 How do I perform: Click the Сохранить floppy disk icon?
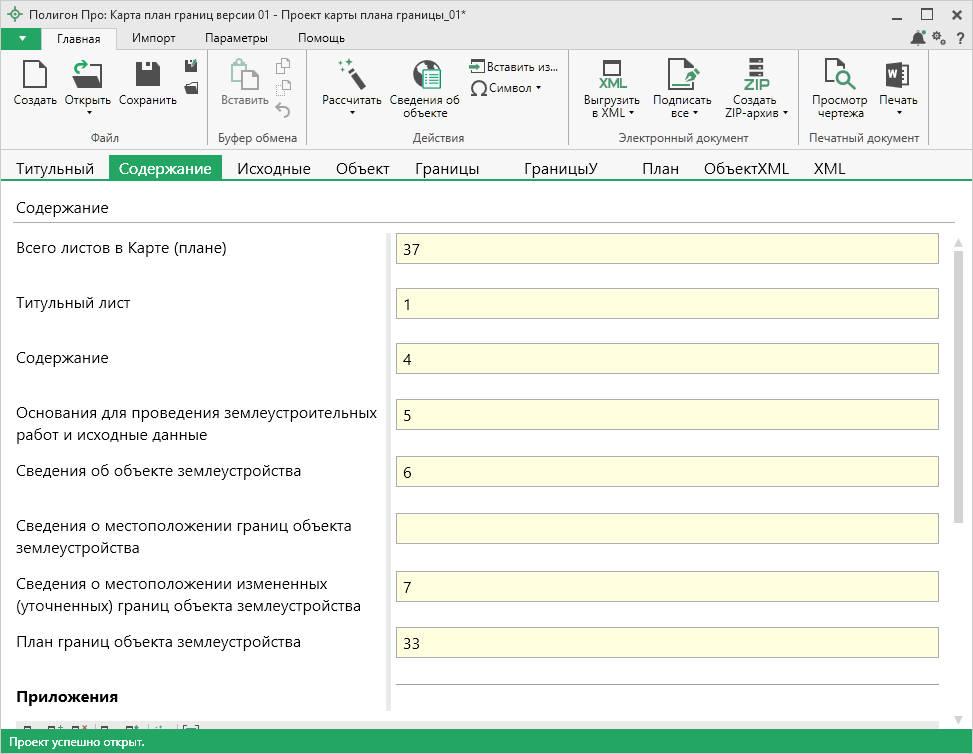pos(147,75)
